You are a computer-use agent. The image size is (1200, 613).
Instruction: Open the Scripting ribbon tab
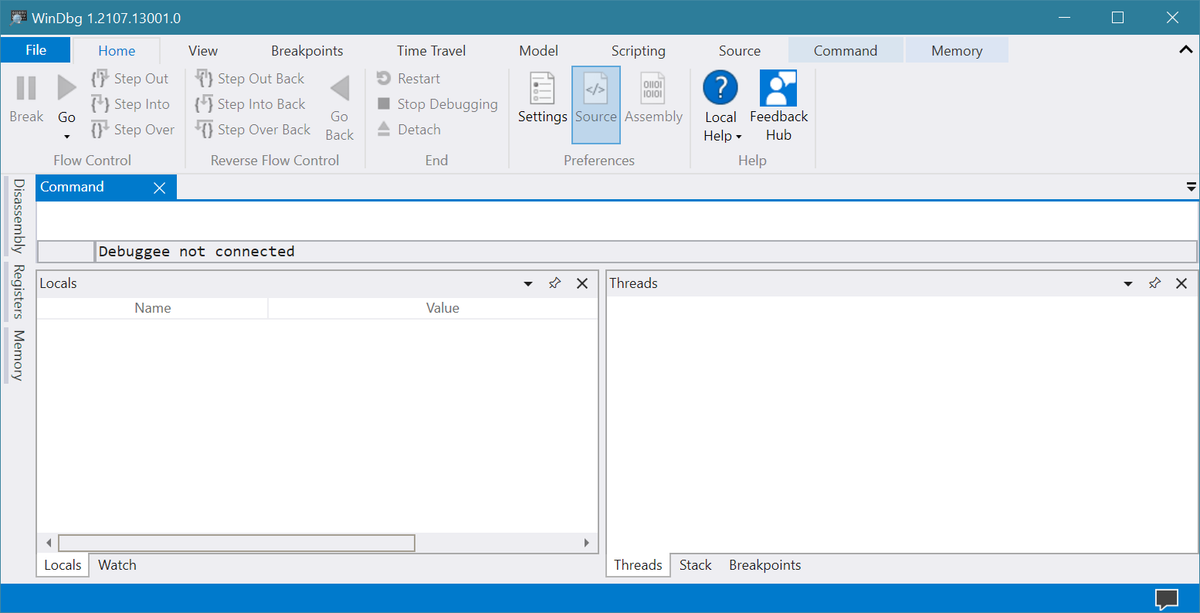(x=638, y=51)
